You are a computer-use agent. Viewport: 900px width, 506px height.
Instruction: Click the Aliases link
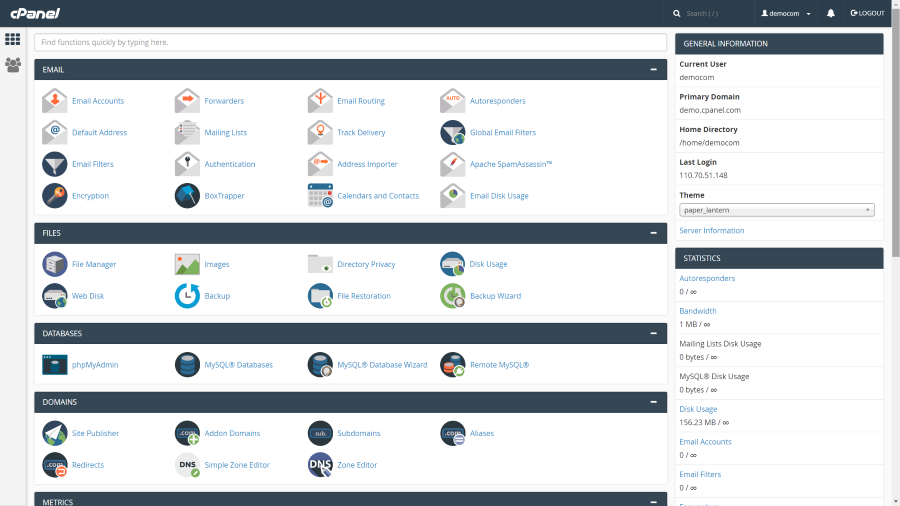pos(482,433)
